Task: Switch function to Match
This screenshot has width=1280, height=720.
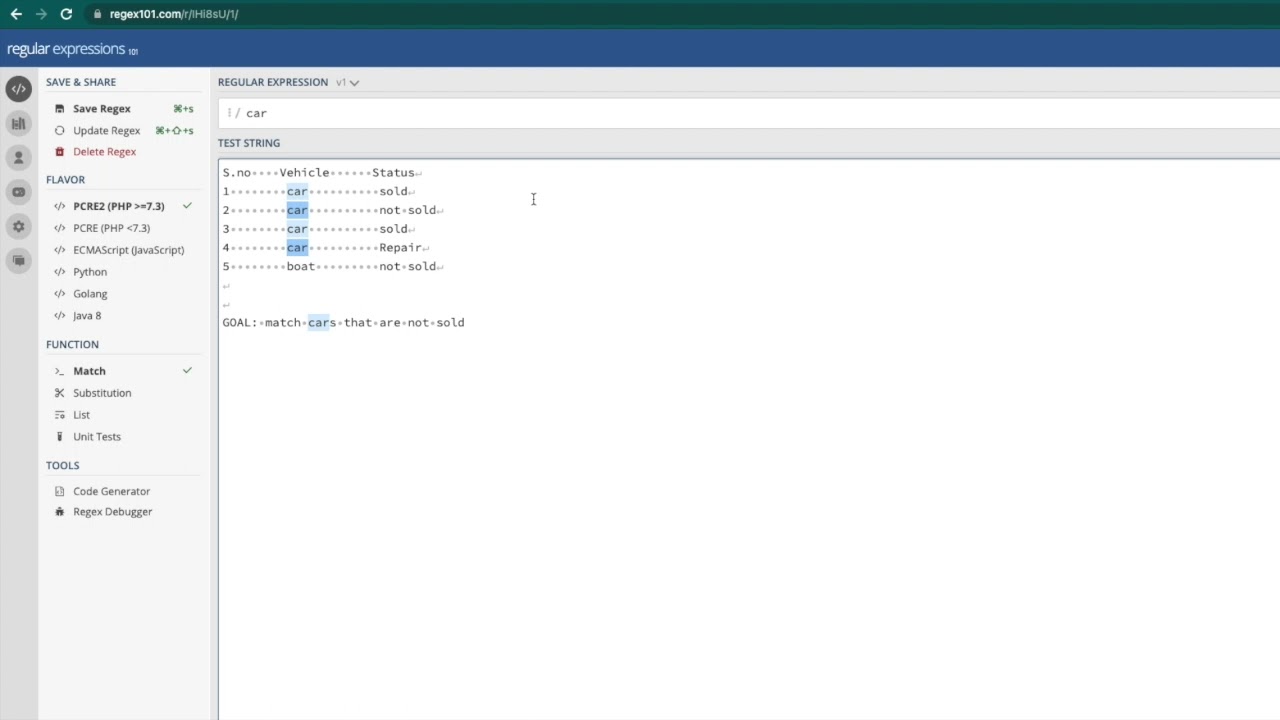Action: click(x=89, y=371)
